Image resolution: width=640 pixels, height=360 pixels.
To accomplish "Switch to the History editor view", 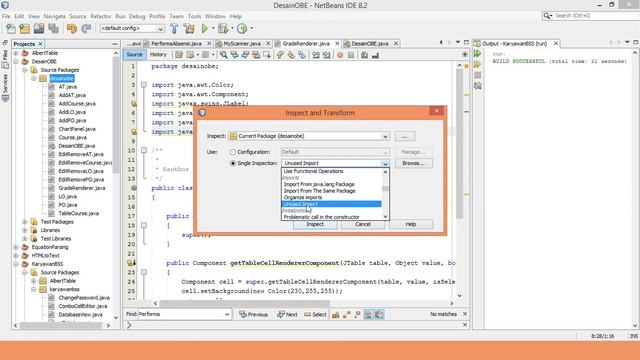I will (x=158, y=54).
